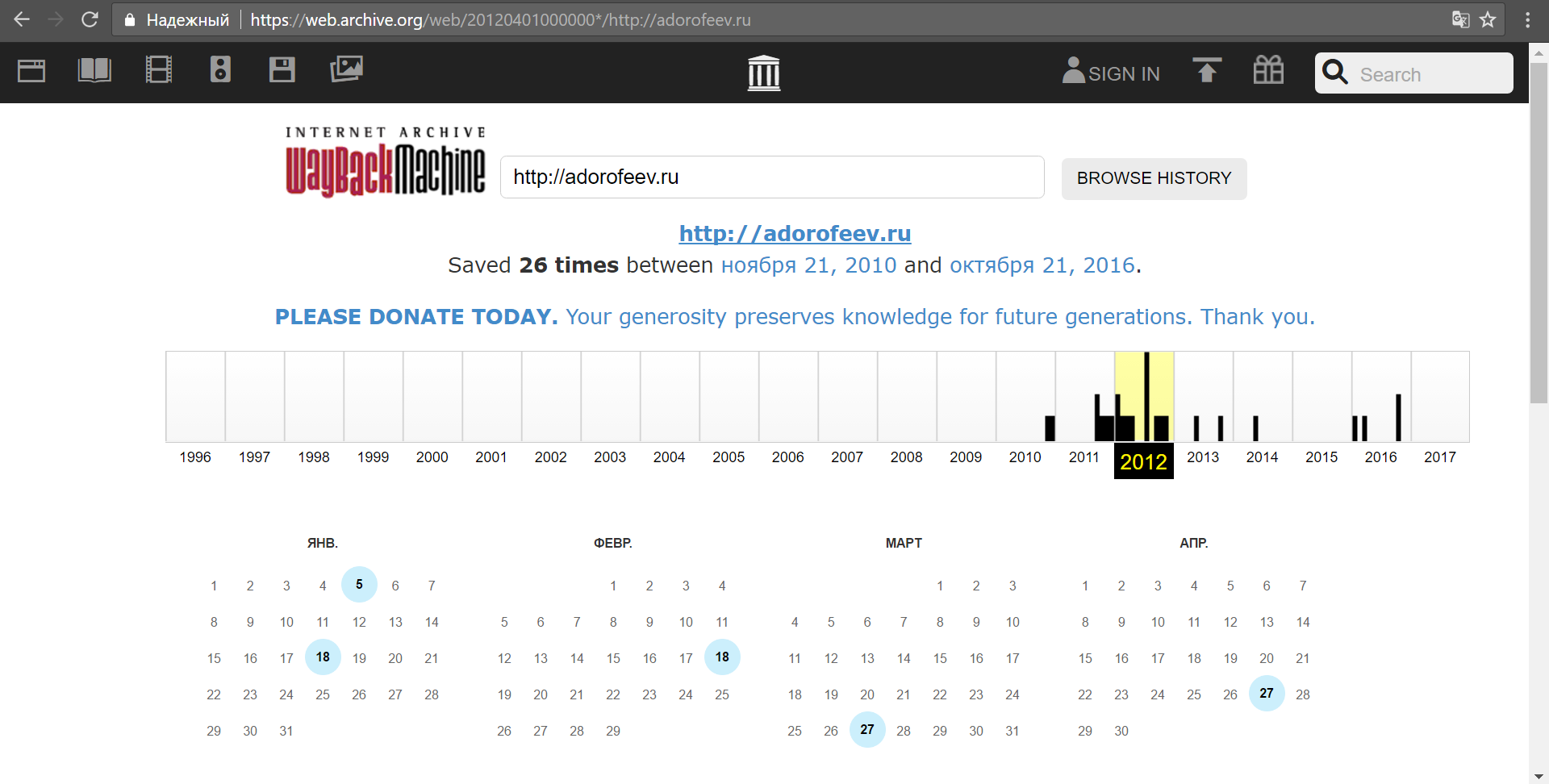Viewport: 1549px width, 784px height.
Task: Open the January 5 snapshot
Action: [x=359, y=585]
